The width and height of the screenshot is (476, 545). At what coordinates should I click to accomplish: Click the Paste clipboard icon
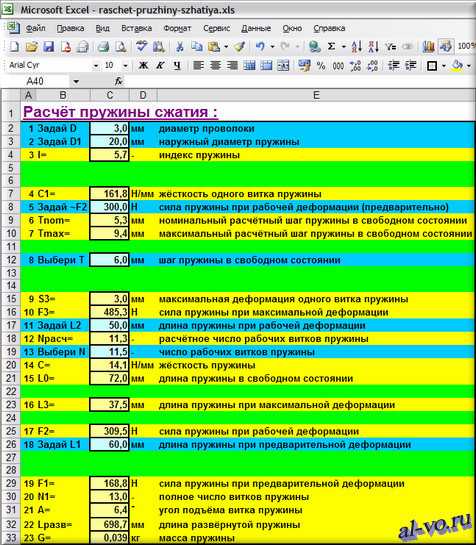[x=214, y=46]
